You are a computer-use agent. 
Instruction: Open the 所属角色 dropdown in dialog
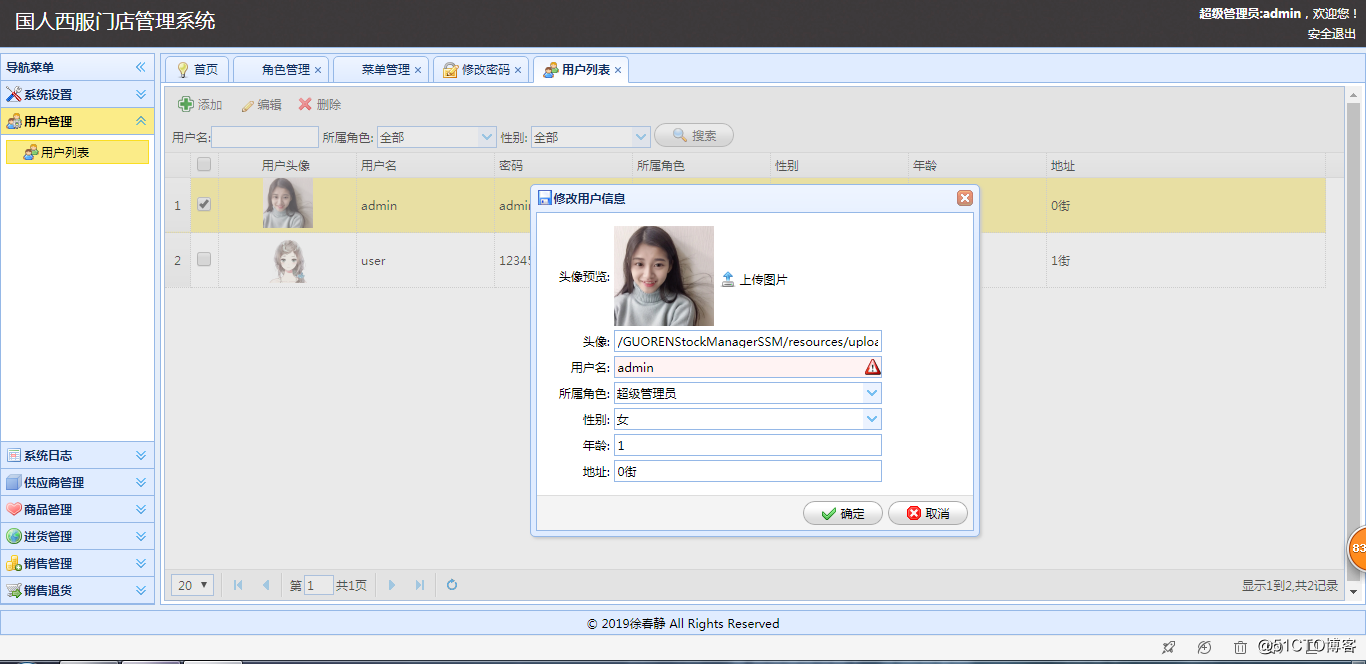coord(872,393)
